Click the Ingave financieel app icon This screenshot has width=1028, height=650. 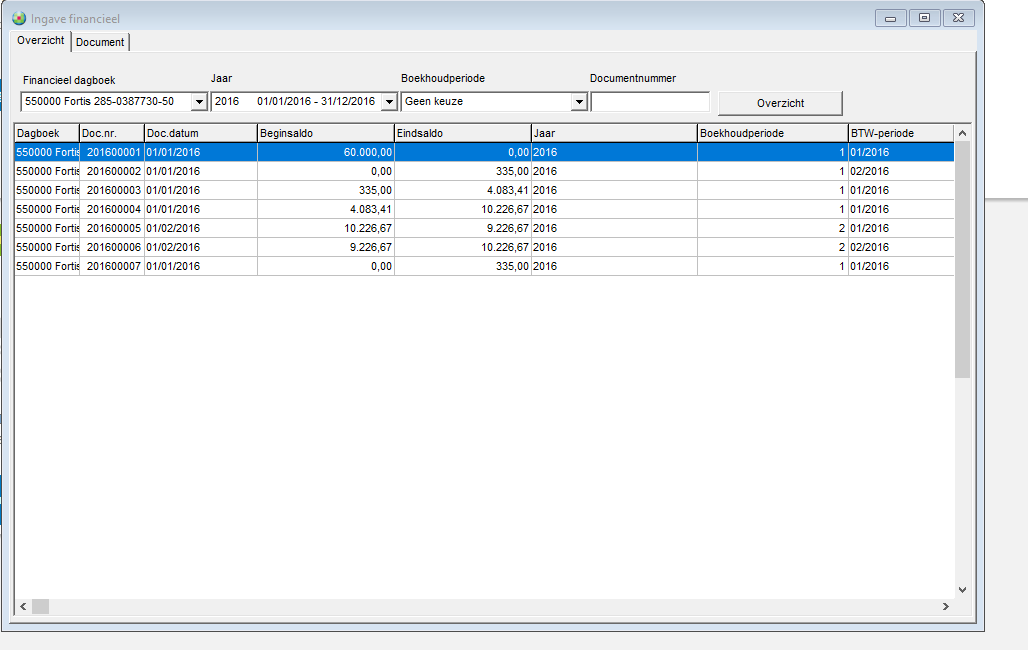point(18,18)
